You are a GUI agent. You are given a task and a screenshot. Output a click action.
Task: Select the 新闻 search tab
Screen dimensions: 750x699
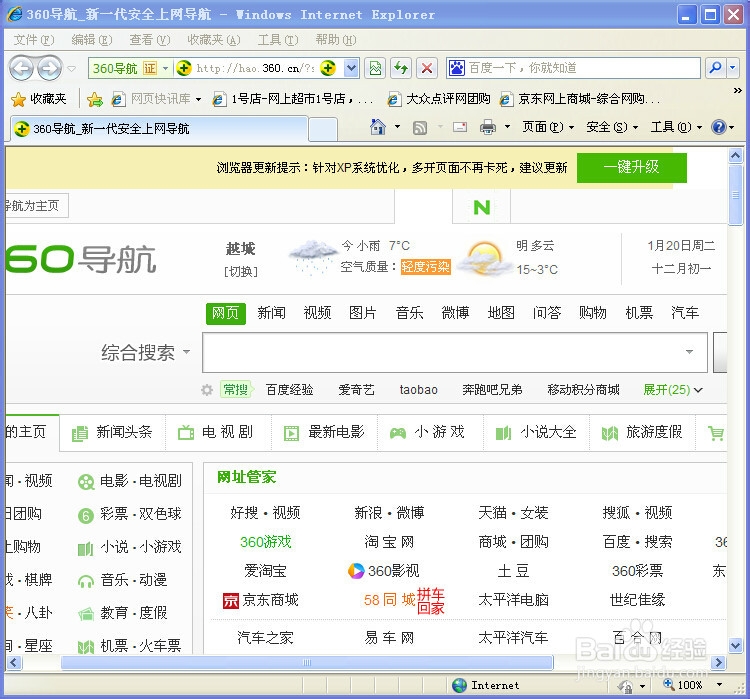click(x=271, y=313)
